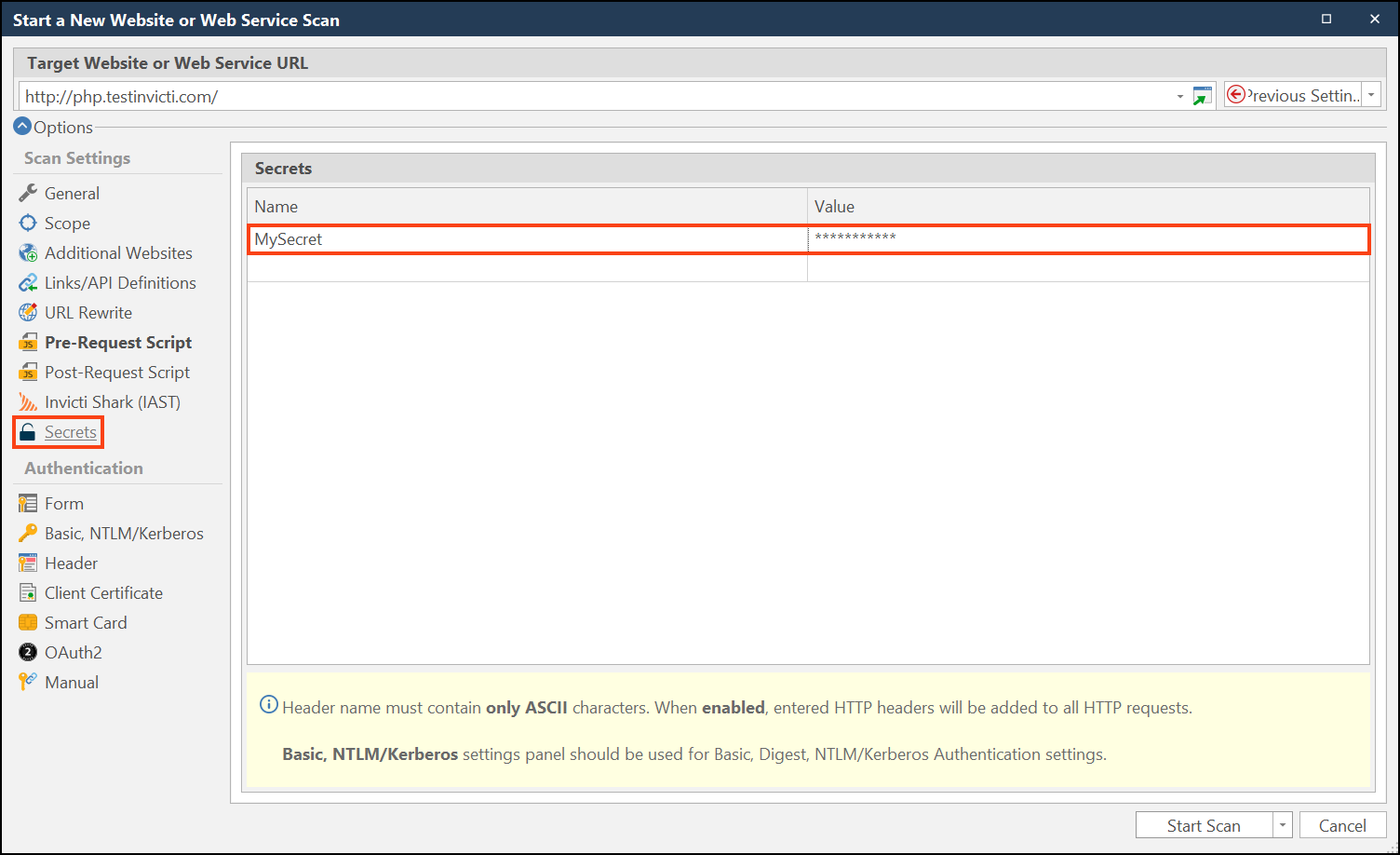Click the URL Rewrite icon

click(28, 312)
